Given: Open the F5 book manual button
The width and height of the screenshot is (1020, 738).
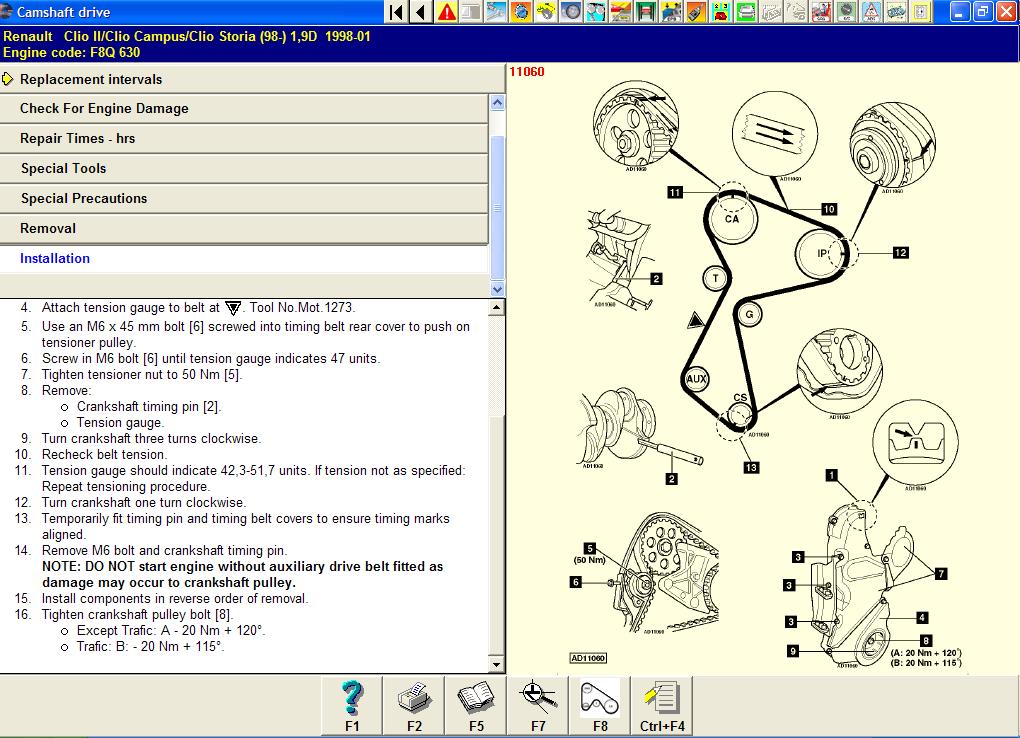Looking at the screenshot, I should [x=476, y=705].
